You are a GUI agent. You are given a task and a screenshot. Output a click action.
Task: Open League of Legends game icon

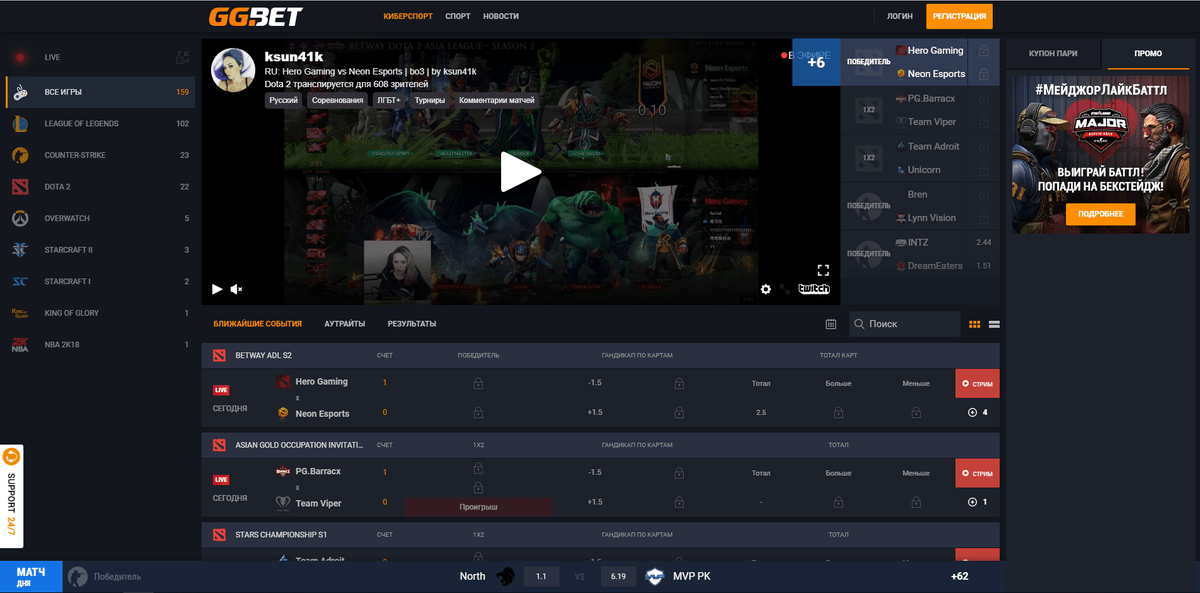pyautogui.click(x=19, y=123)
